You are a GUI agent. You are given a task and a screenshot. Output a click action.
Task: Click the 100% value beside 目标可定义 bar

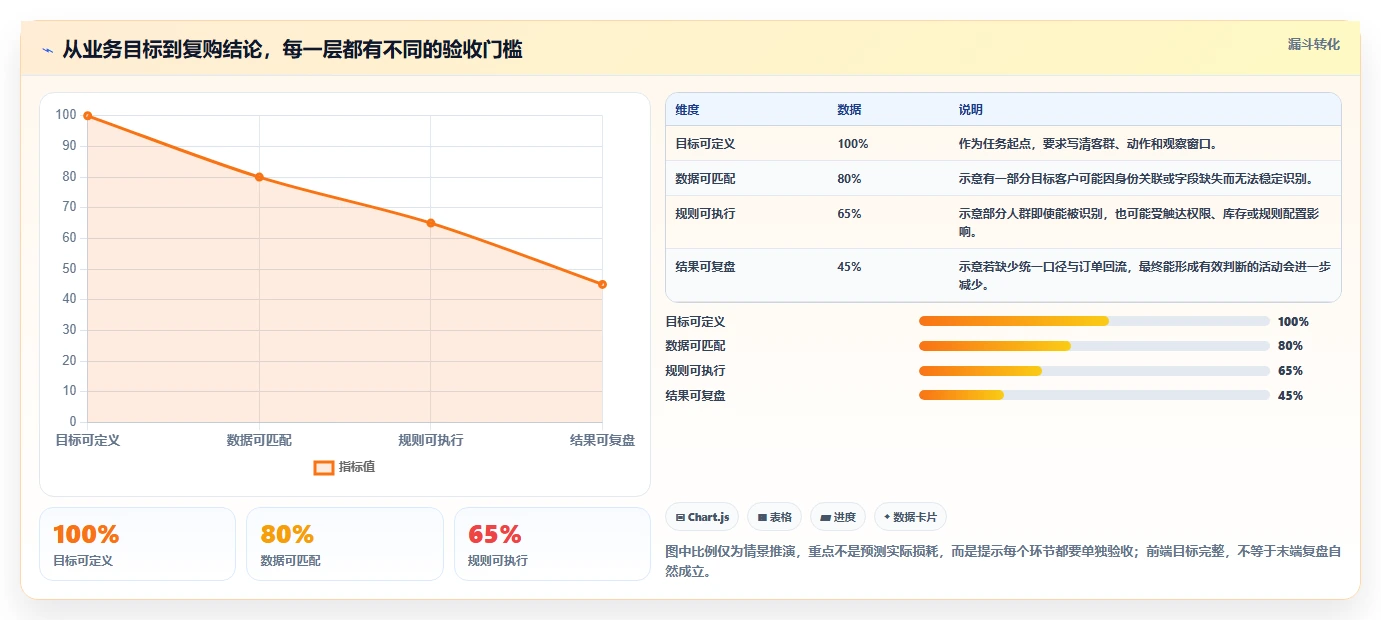[x=1293, y=322]
